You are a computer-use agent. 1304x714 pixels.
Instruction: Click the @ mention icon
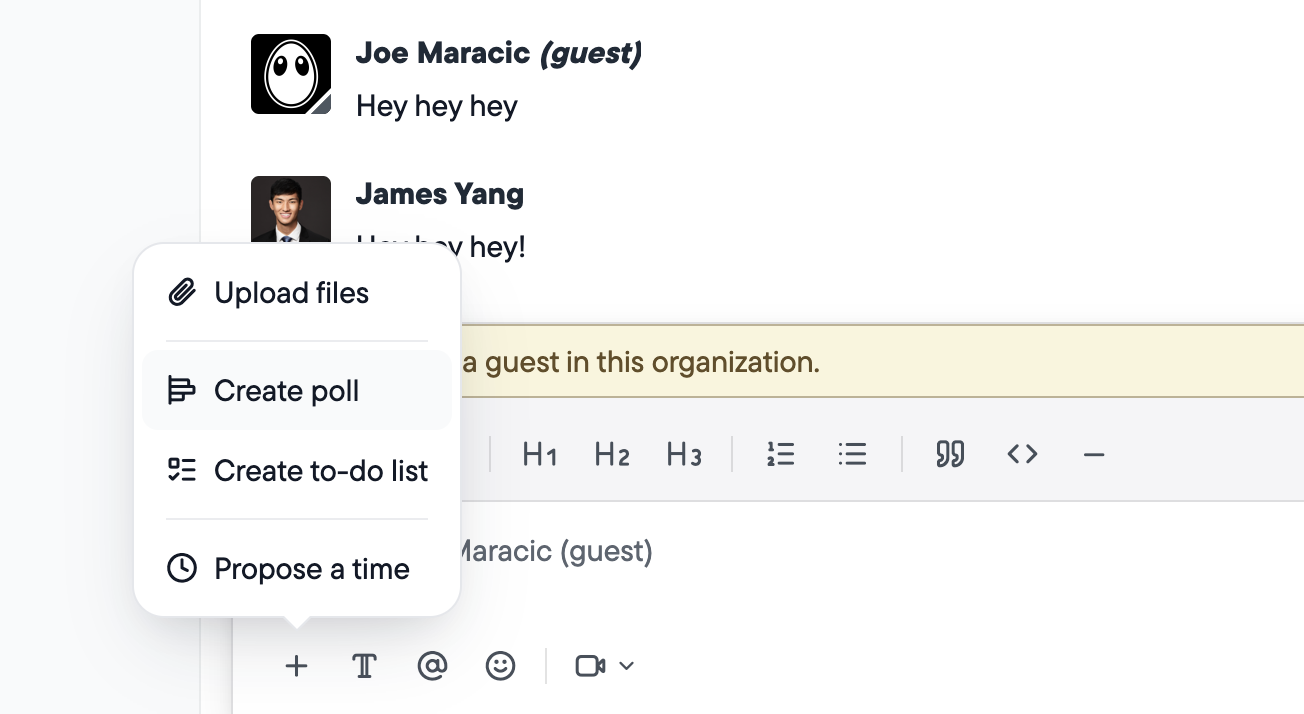pyautogui.click(x=432, y=666)
